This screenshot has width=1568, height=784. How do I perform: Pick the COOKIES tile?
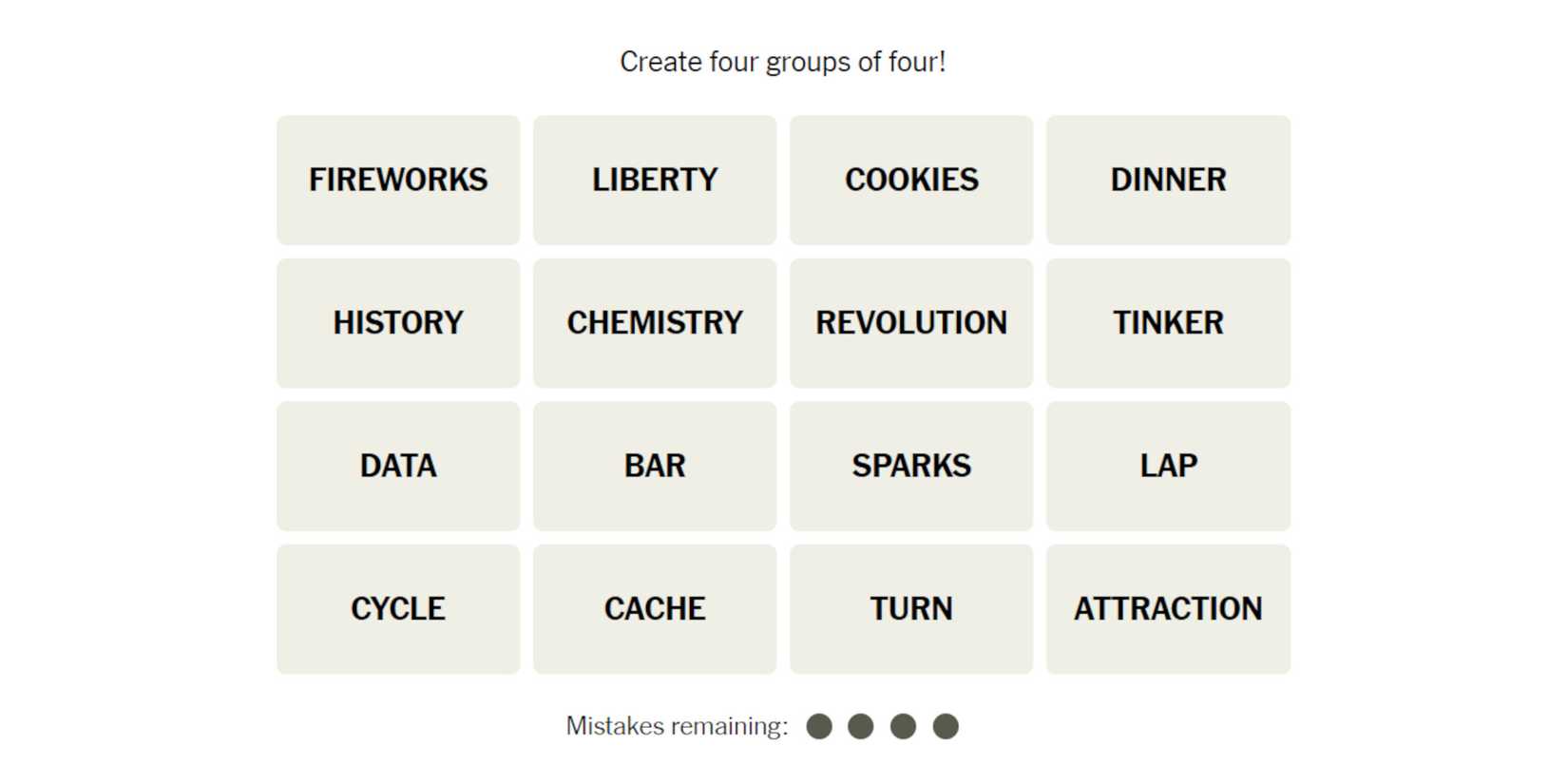[x=911, y=181]
